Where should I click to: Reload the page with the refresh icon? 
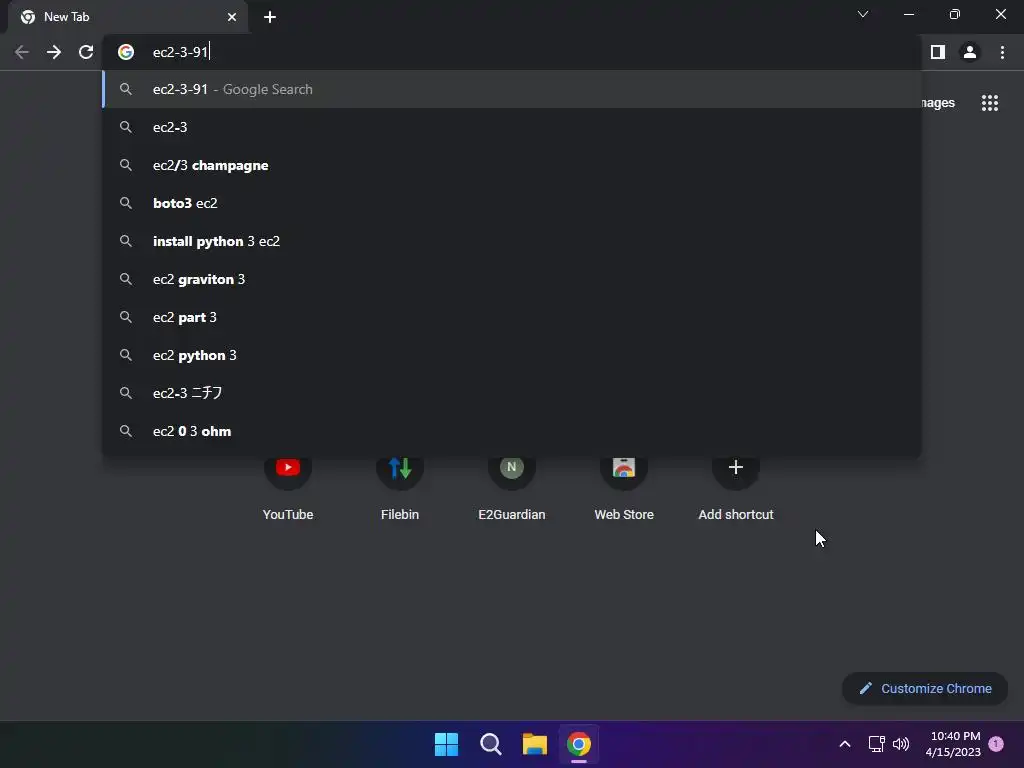point(86,52)
